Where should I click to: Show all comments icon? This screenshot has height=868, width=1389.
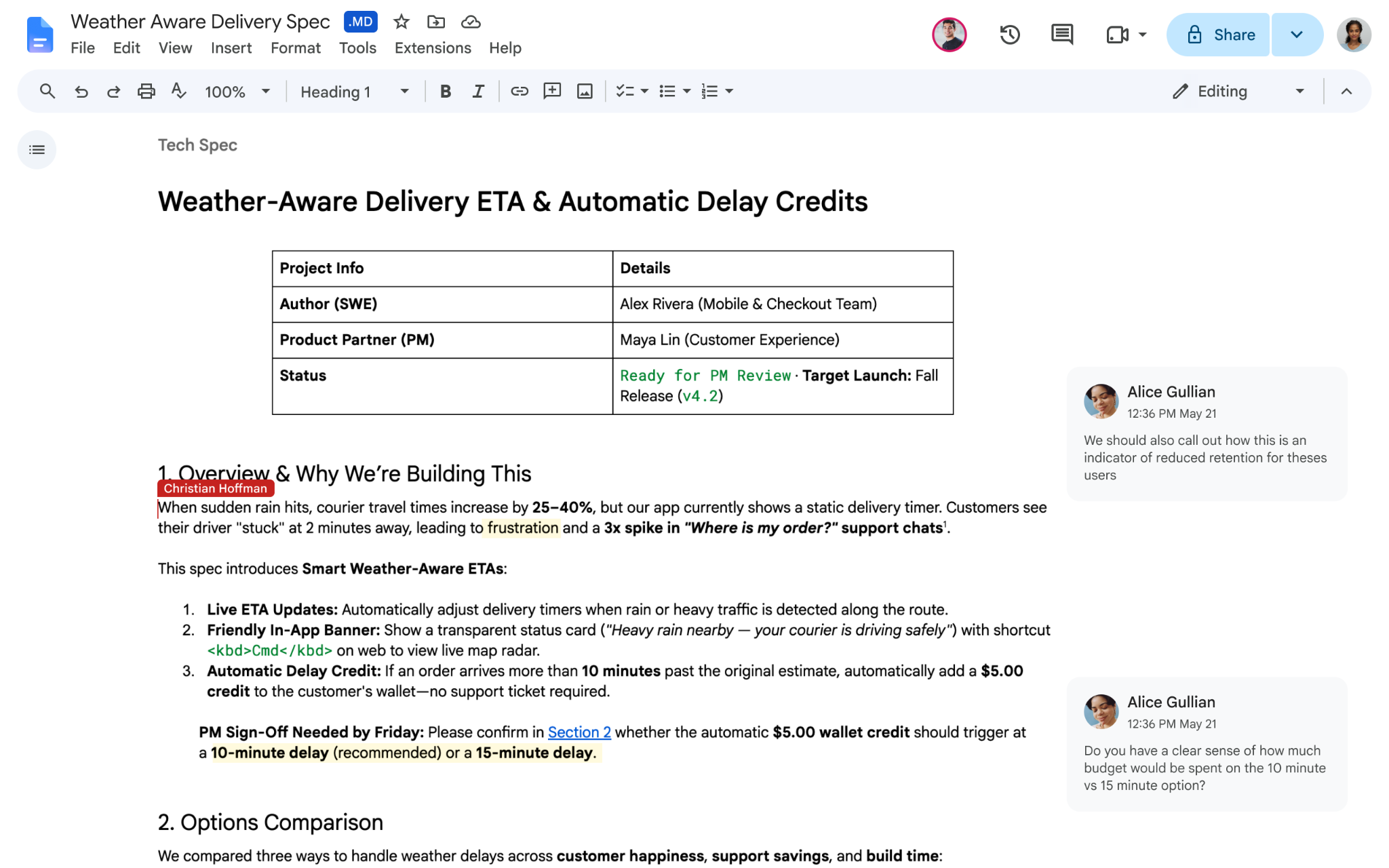[1062, 35]
